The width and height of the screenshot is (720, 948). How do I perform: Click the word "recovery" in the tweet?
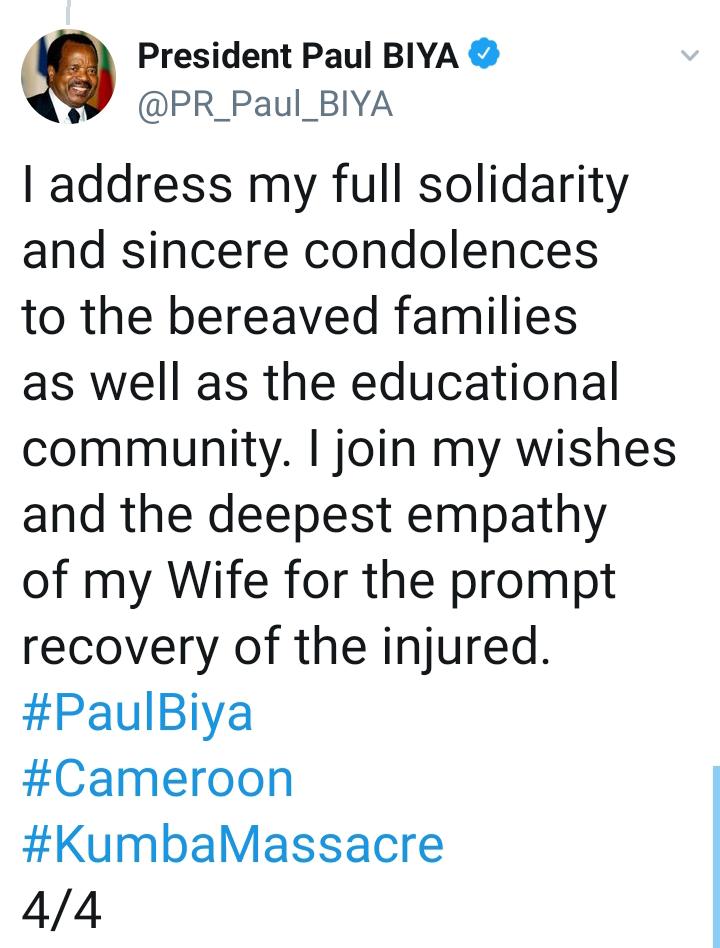120,649
